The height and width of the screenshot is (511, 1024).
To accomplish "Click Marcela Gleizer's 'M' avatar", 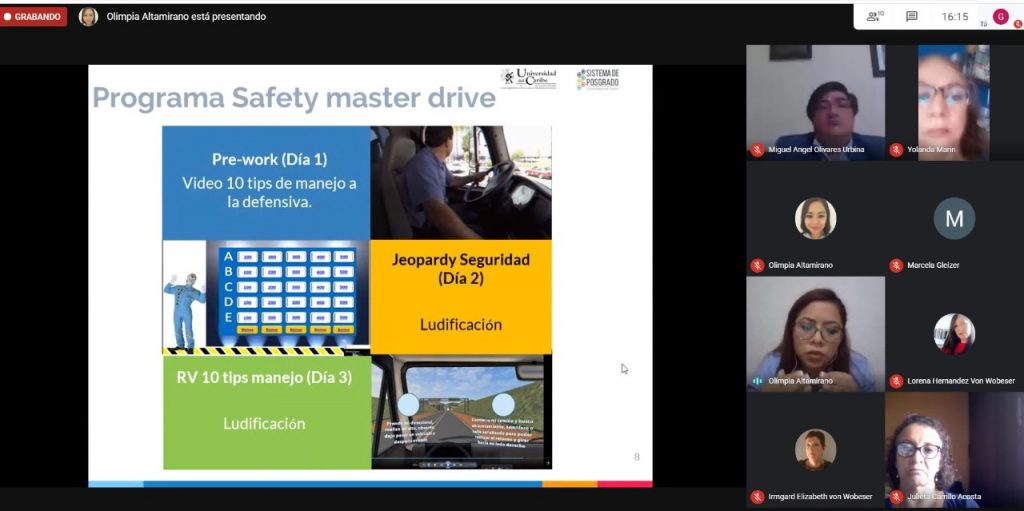I will click(x=954, y=218).
